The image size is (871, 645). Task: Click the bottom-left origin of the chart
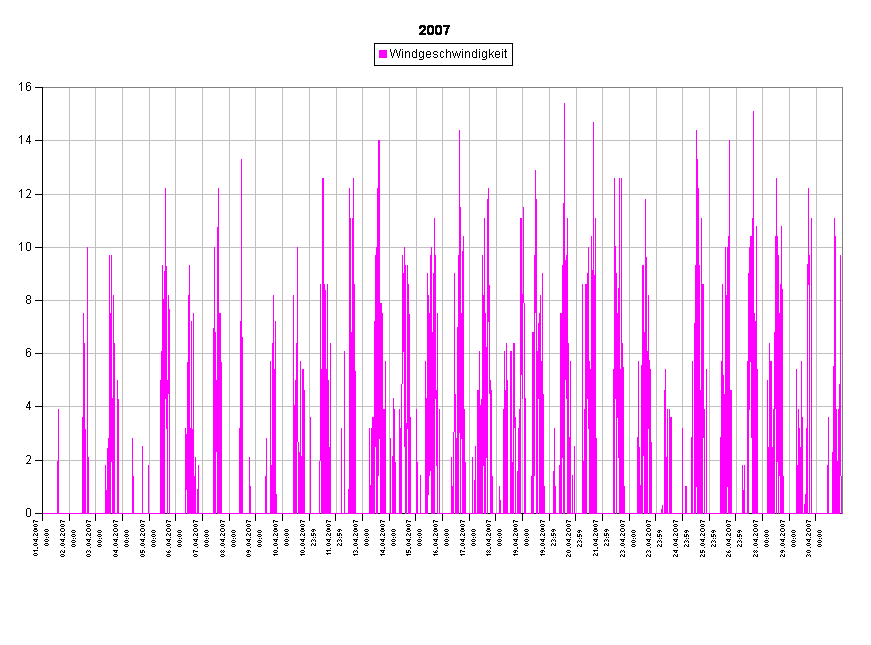43,513
